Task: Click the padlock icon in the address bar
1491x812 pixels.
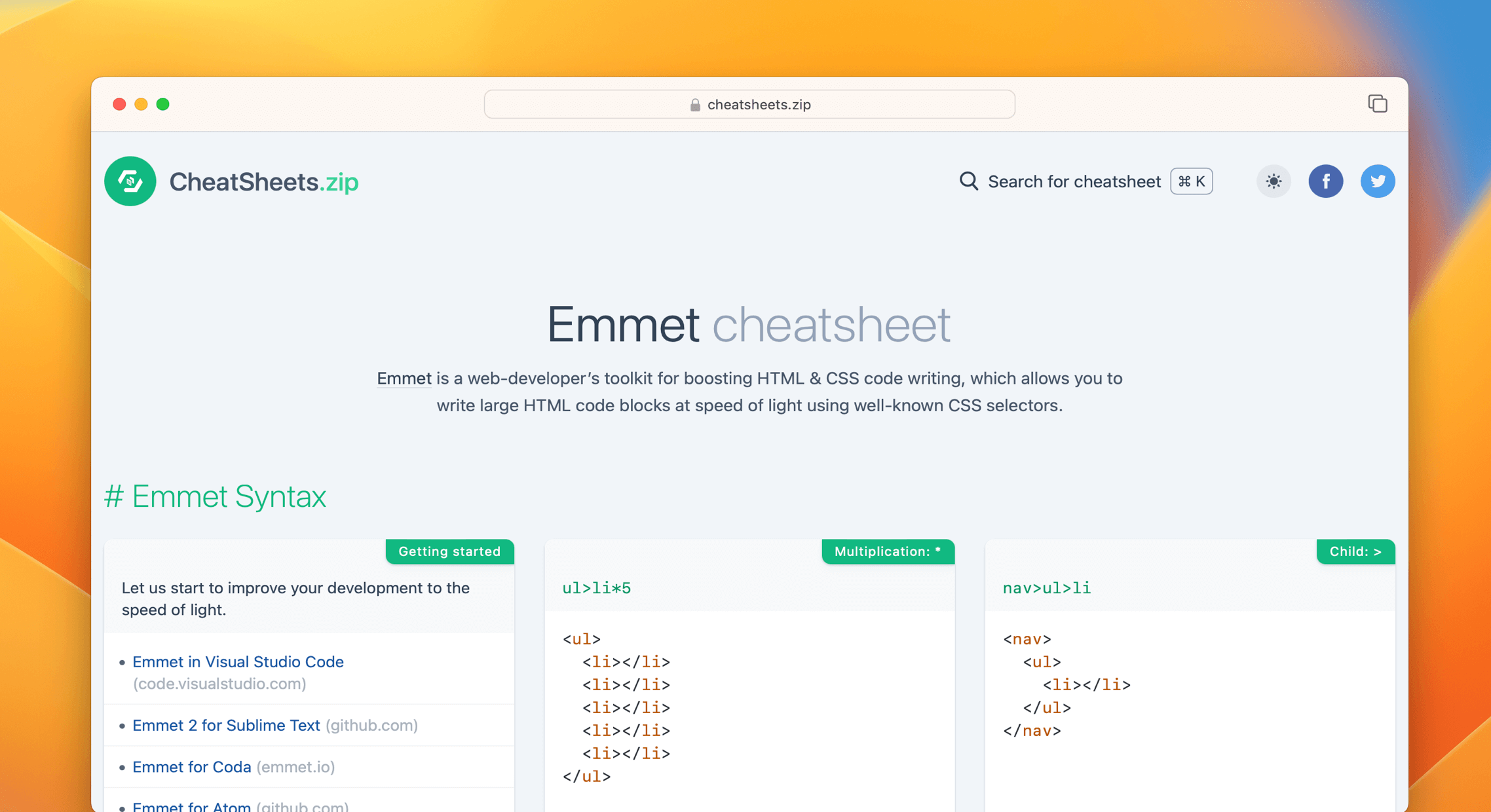Action: [694, 104]
